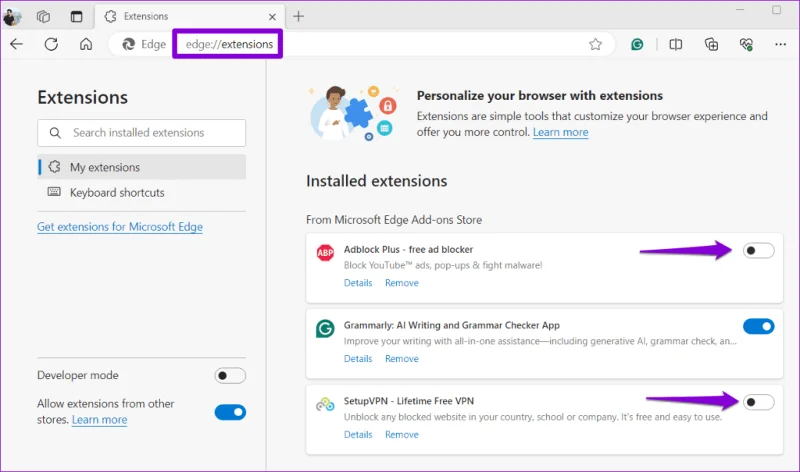The width and height of the screenshot is (800, 472).
Task: Click the Grammarly: AI Writing and Grammar Checker title
Action: (x=452, y=325)
